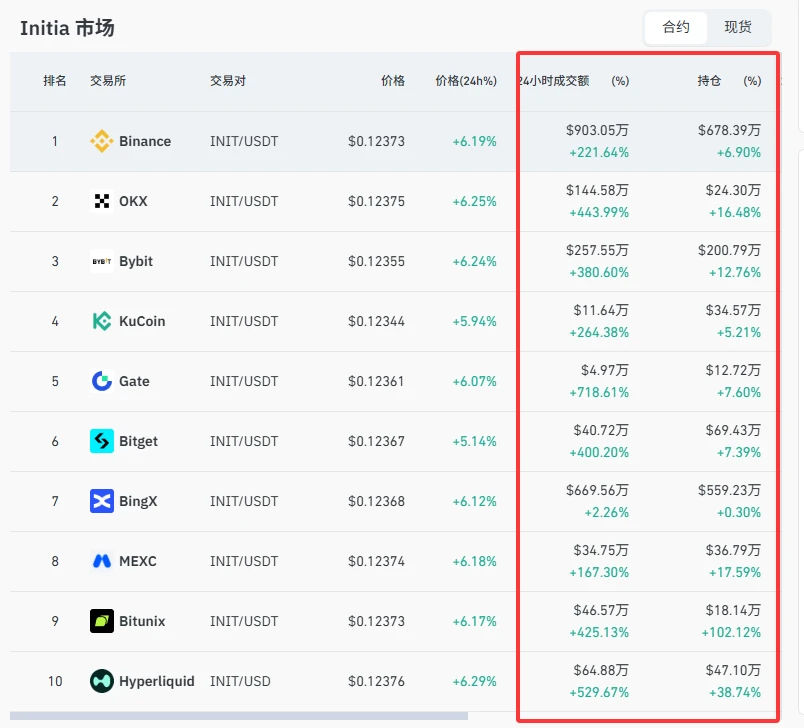
Task: Sort by the 排名 column header
Action: point(55,80)
